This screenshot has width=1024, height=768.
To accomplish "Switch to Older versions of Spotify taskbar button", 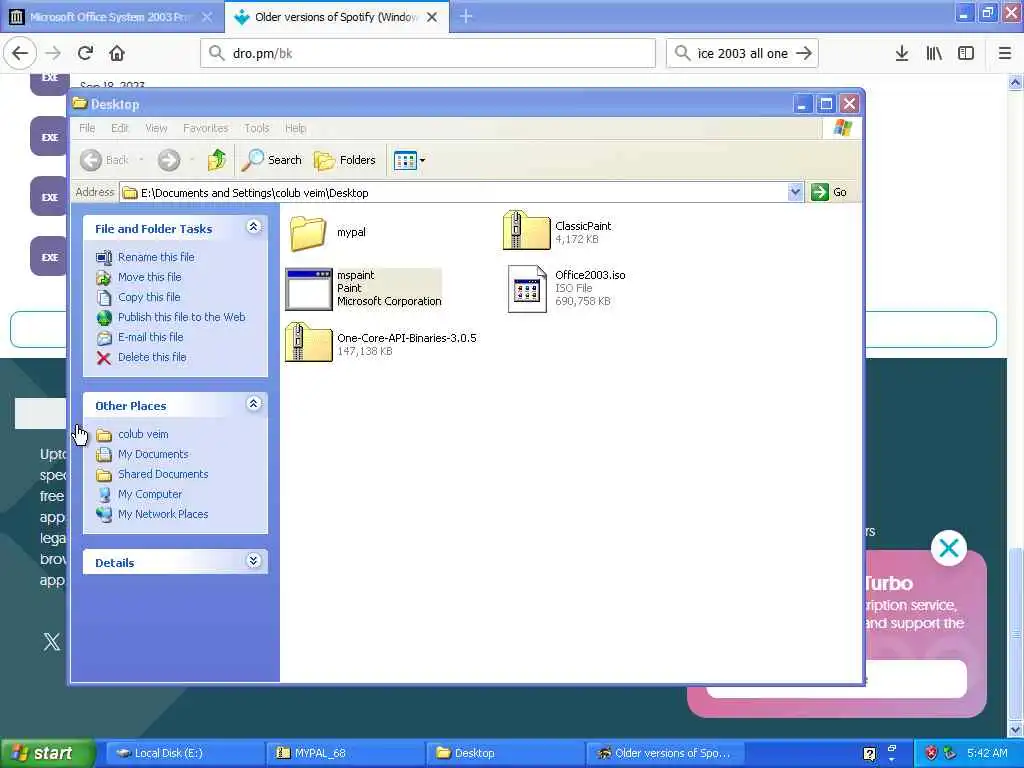I will tap(665, 754).
